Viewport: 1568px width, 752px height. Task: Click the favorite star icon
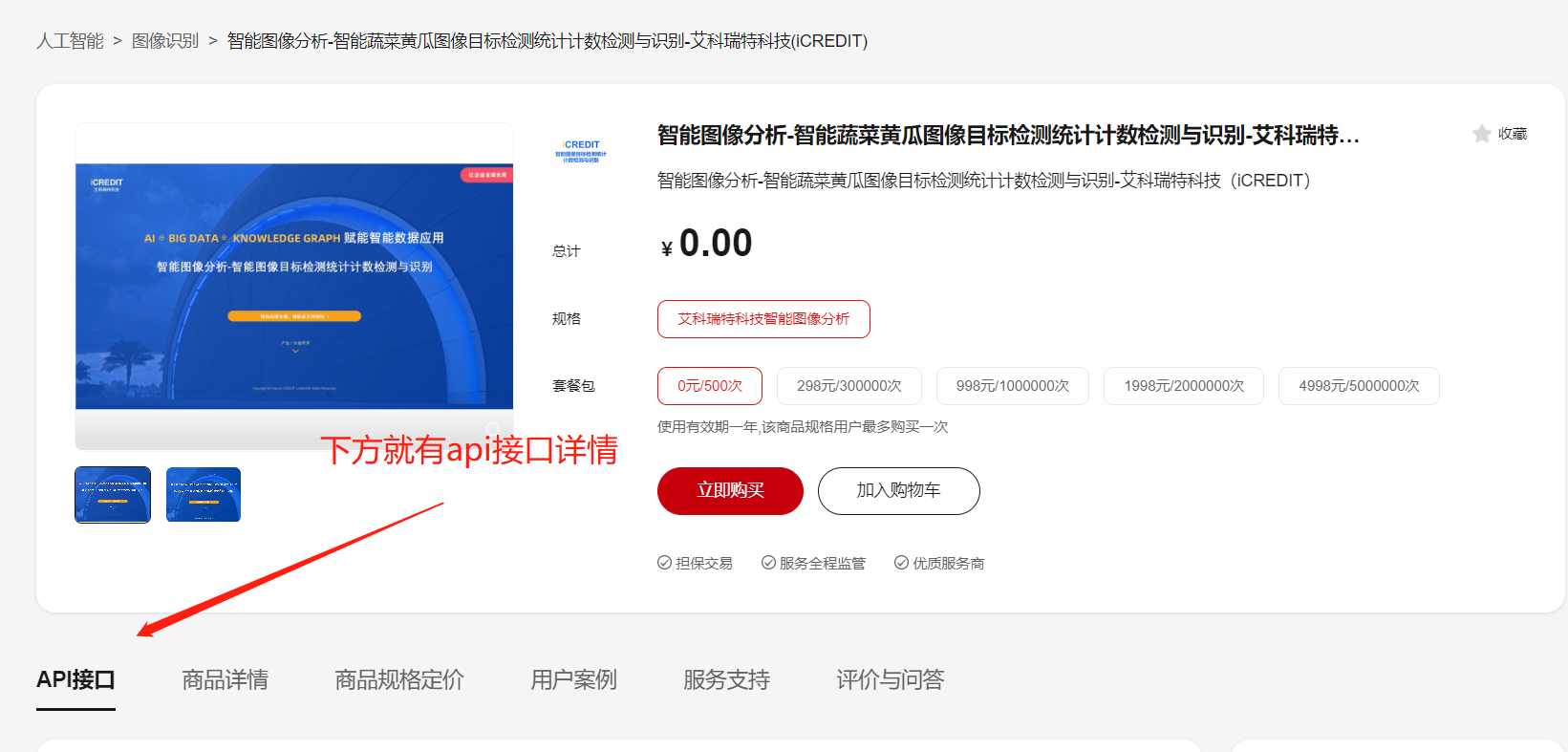(1482, 134)
